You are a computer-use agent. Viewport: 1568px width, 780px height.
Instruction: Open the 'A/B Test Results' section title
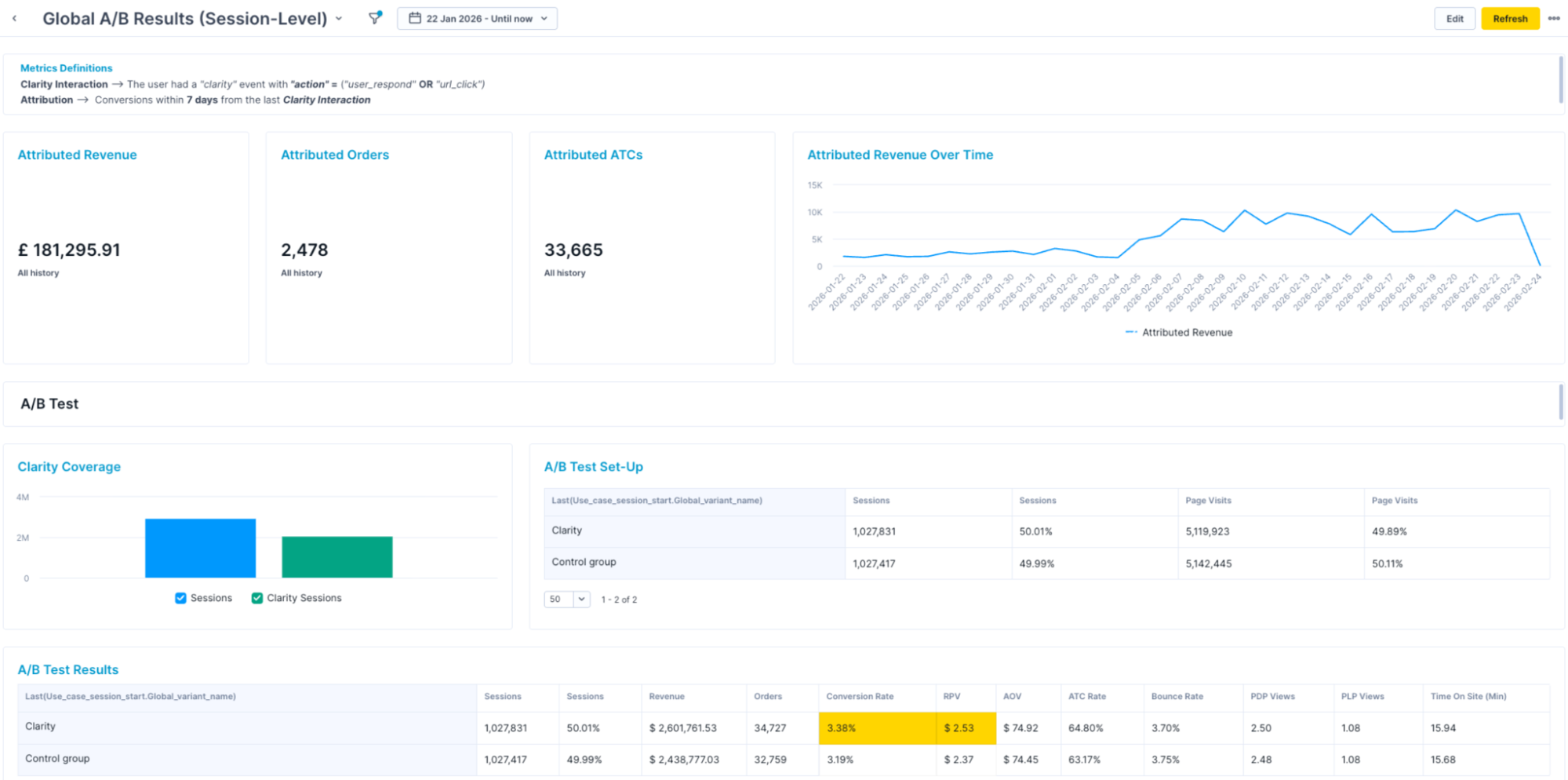[x=67, y=669]
